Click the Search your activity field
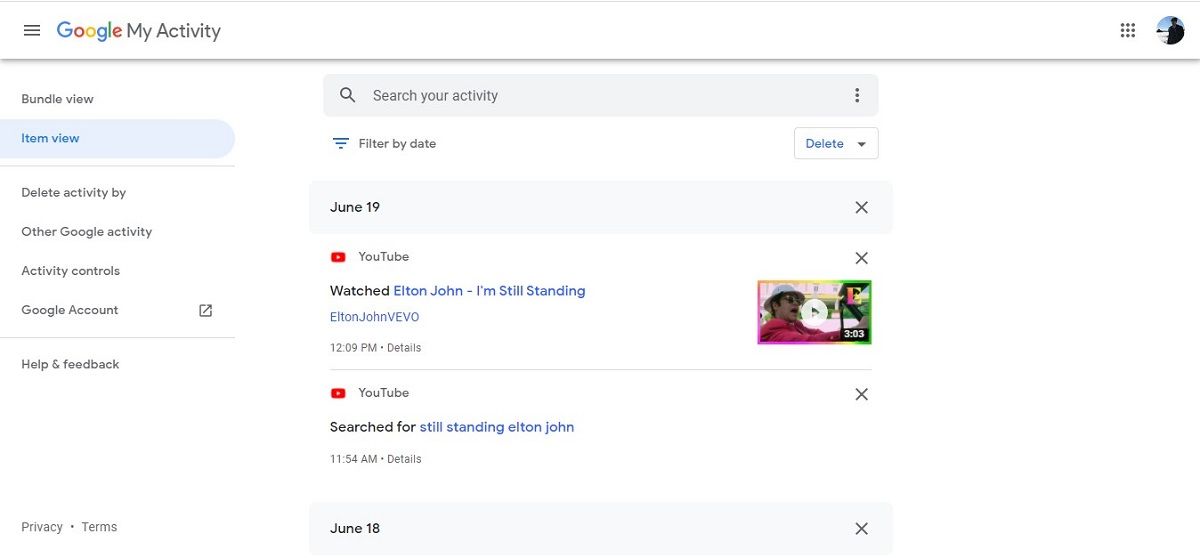This screenshot has height=558, width=1200. (x=601, y=95)
